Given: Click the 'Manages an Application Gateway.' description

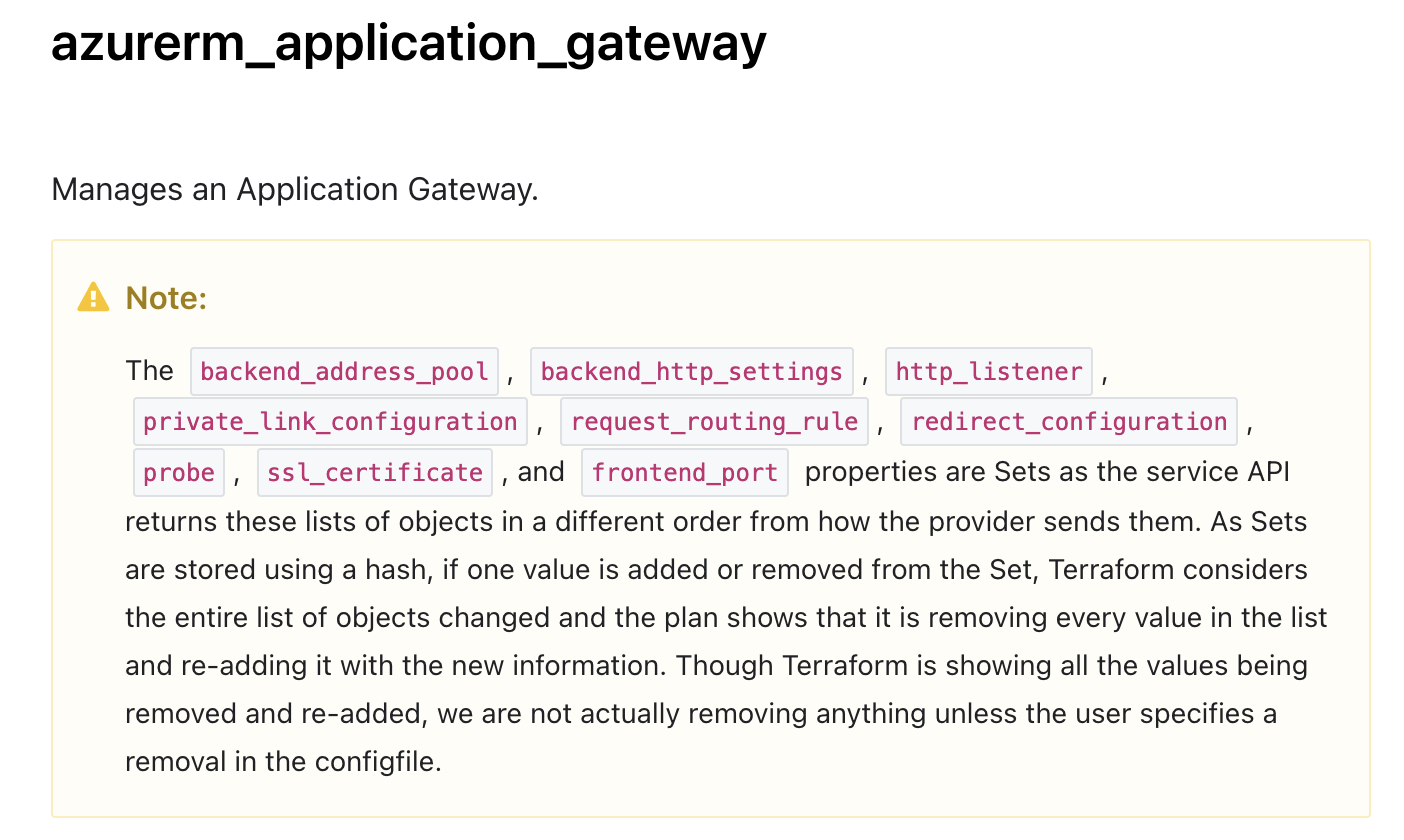Looking at the screenshot, I should (295, 189).
